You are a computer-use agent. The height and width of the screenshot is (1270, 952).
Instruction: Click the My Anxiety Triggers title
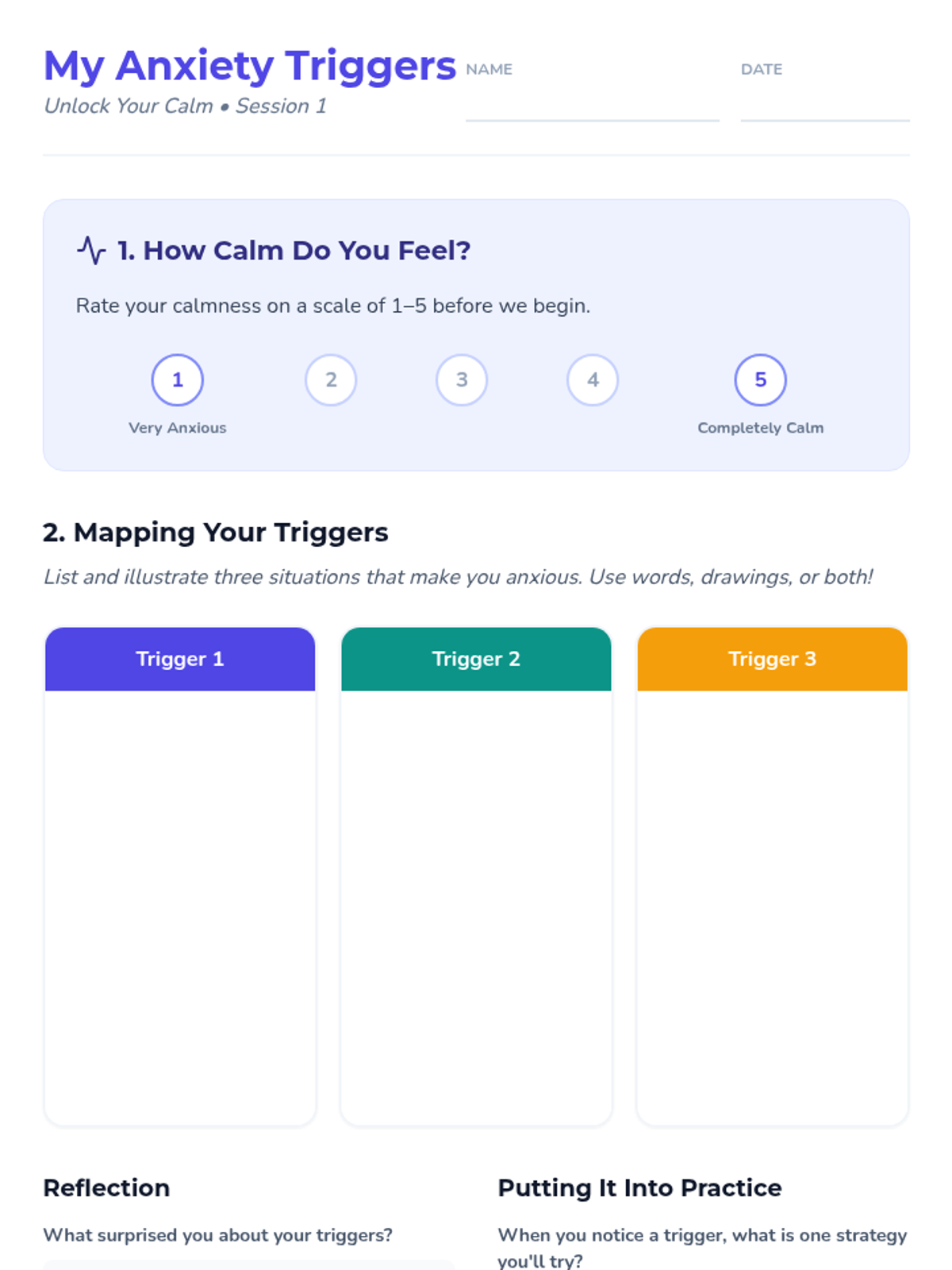point(250,66)
